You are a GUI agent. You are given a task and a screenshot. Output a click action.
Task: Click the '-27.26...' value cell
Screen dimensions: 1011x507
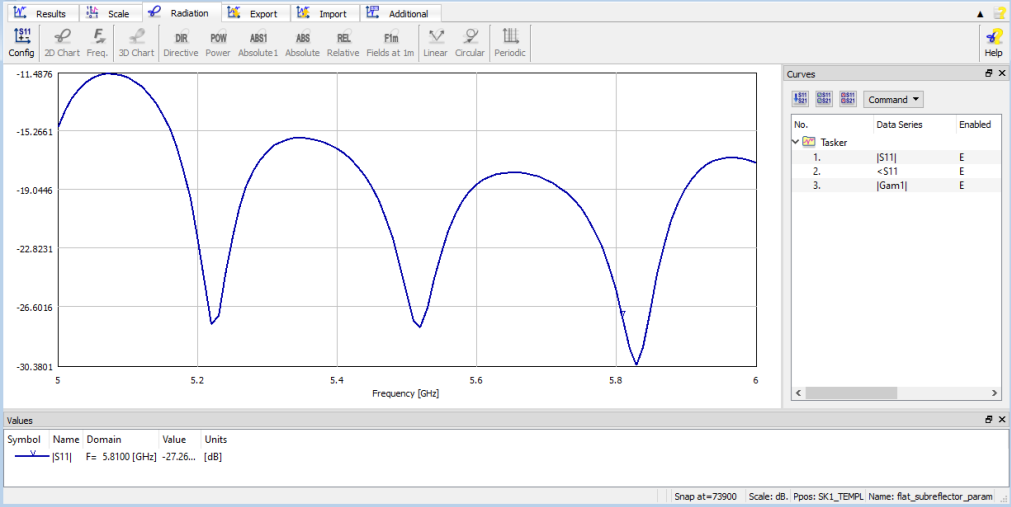click(179, 457)
